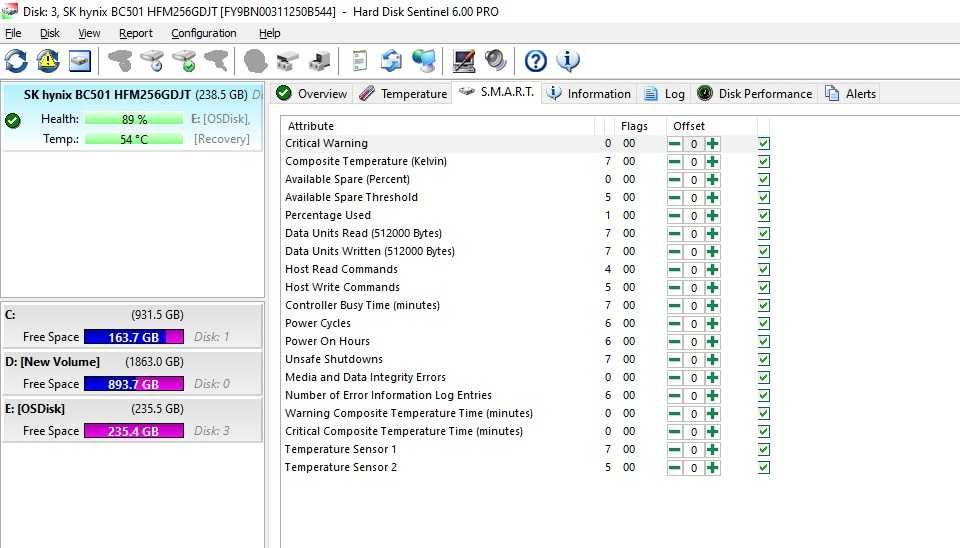This screenshot has width=960, height=548.
Task: Click the yellow warning refresh toolbar icon
Action: click(48, 61)
